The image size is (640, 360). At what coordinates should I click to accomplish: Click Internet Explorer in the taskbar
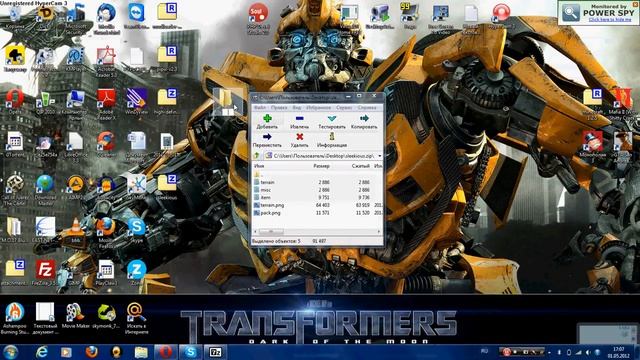[x=42, y=352]
